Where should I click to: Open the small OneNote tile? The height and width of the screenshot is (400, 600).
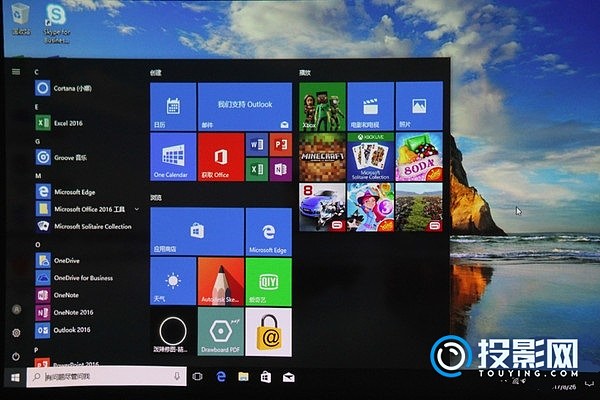click(x=280, y=169)
